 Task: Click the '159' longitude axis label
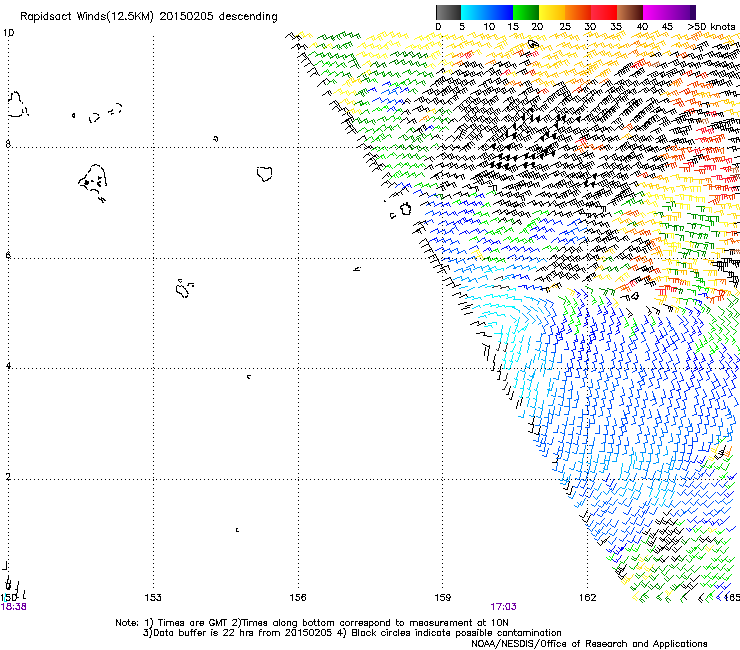[x=443, y=598]
